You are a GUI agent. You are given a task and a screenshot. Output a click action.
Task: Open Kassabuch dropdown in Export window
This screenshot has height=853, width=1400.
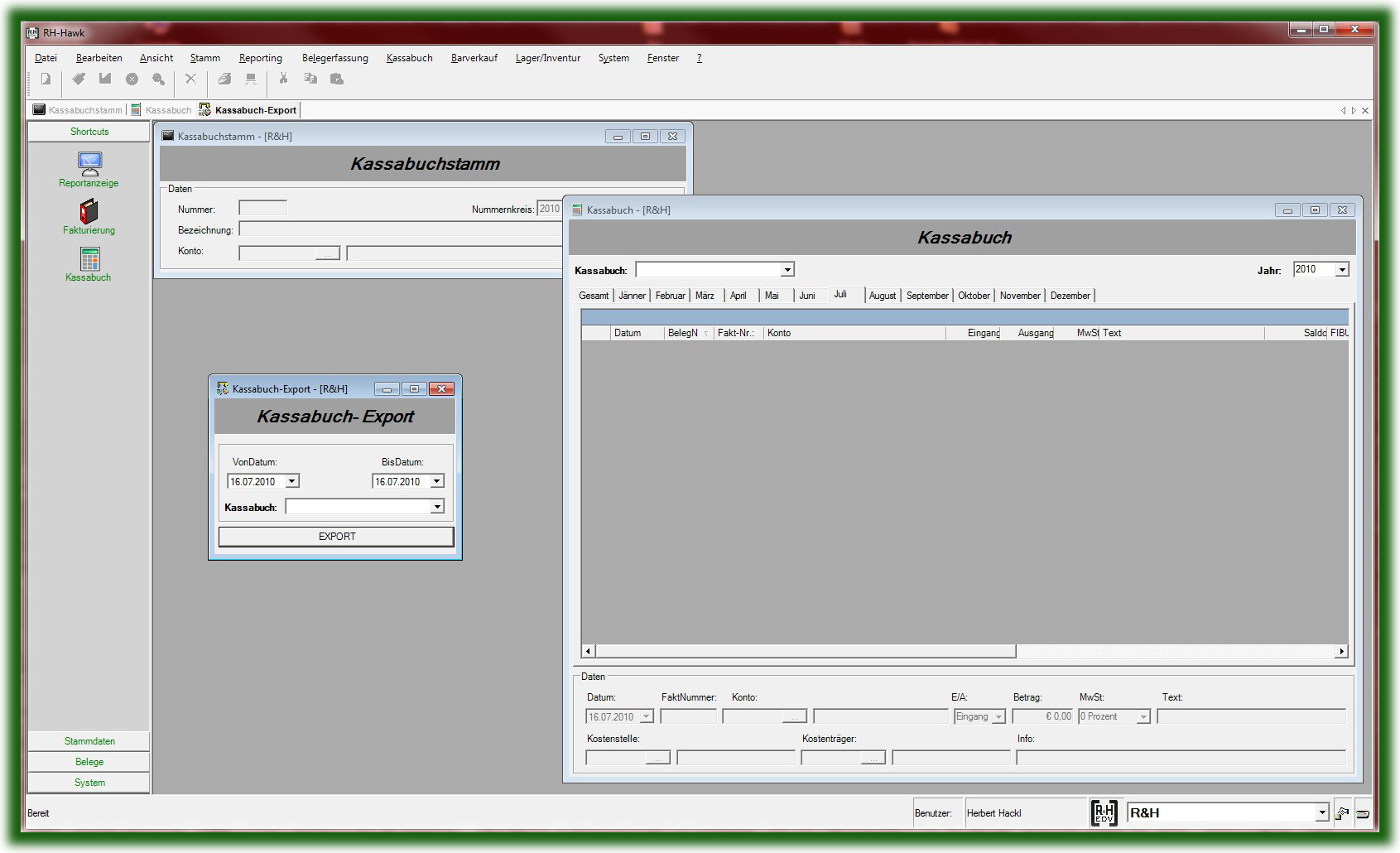point(437,507)
